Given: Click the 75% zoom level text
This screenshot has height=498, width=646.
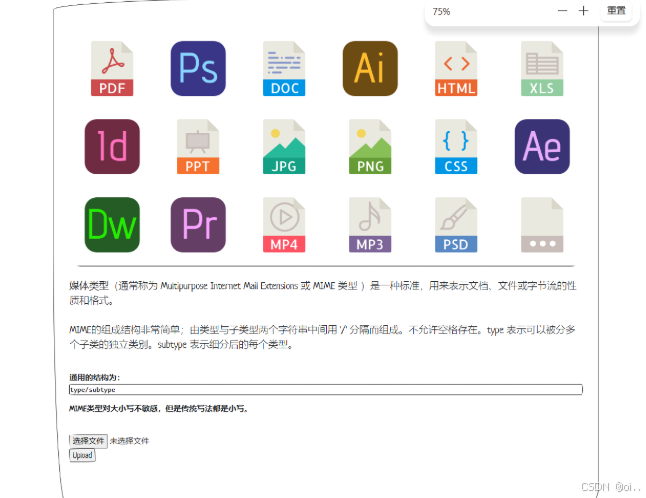Looking at the screenshot, I should (x=441, y=12).
